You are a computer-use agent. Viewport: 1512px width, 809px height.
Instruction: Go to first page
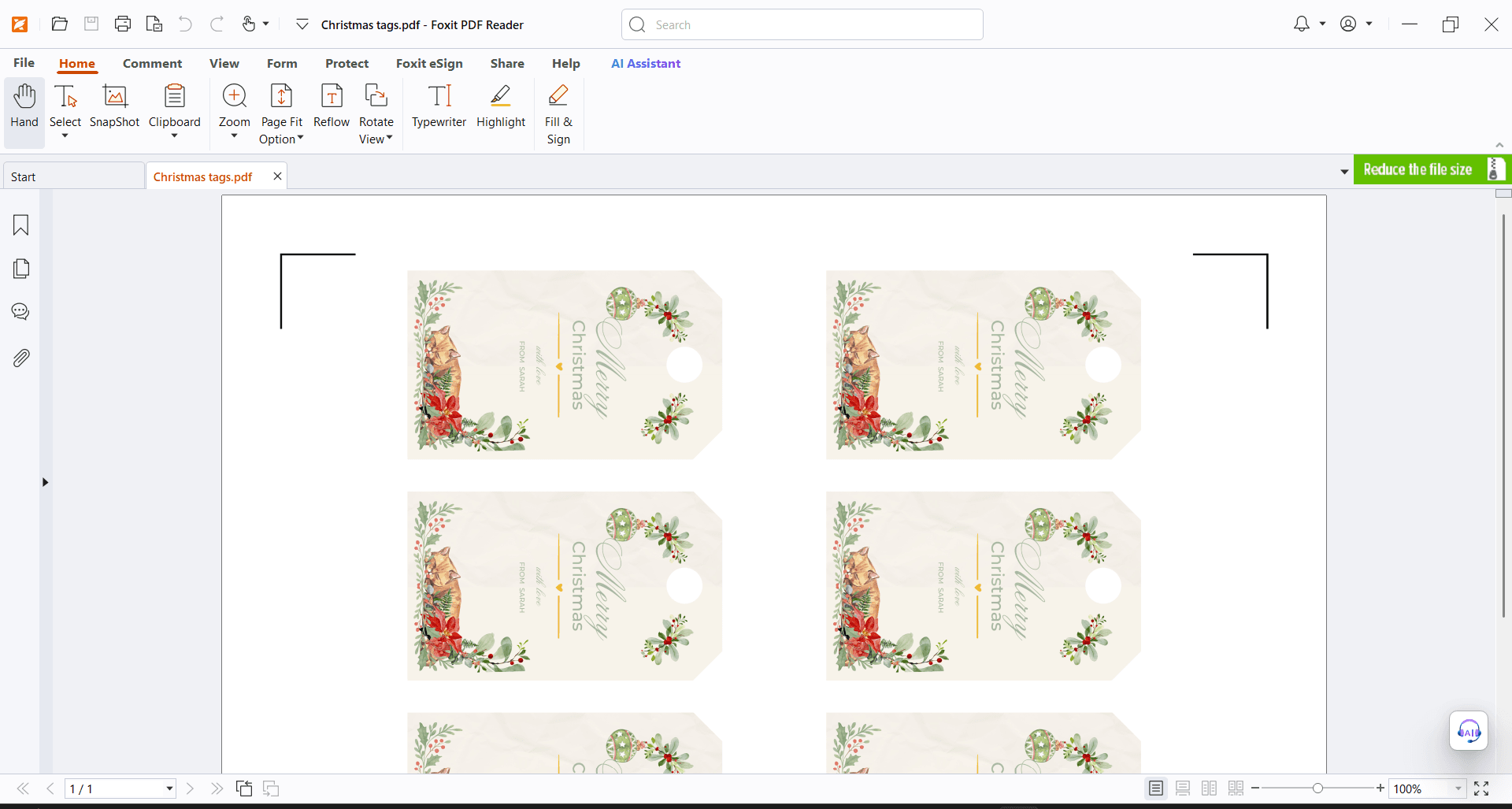tap(23, 789)
